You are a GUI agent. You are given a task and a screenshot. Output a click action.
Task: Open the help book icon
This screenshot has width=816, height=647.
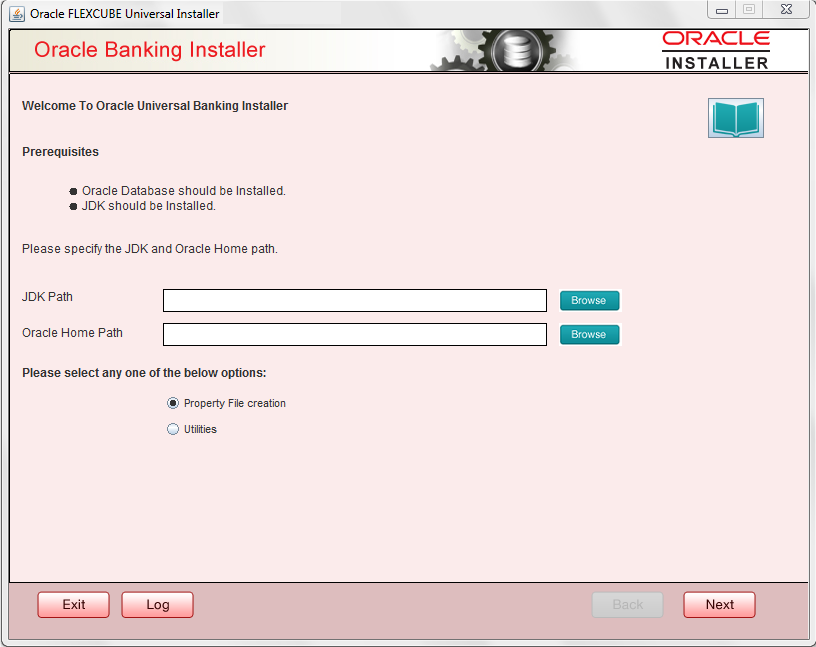coord(735,118)
